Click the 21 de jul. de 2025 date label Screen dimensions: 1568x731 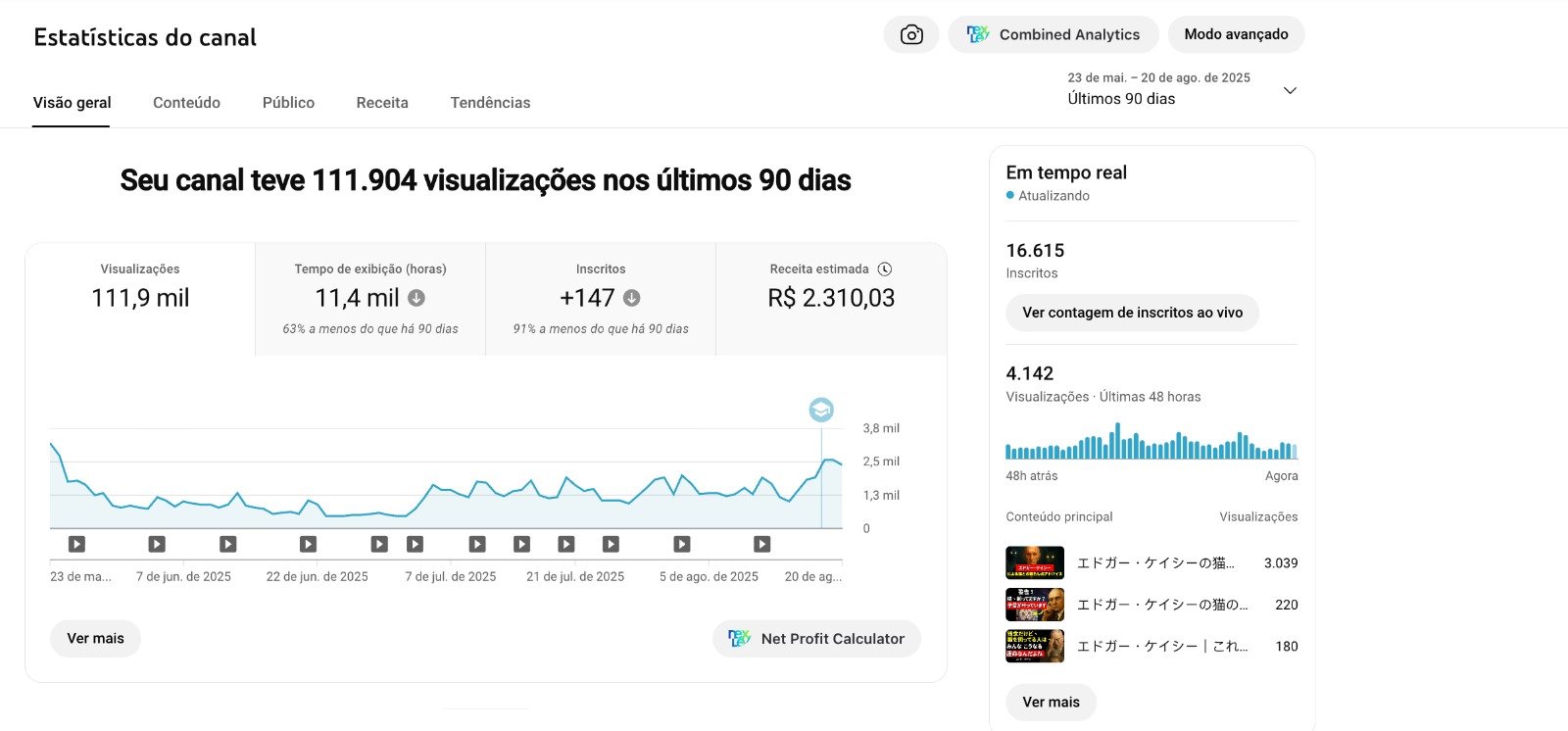pyautogui.click(x=575, y=577)
